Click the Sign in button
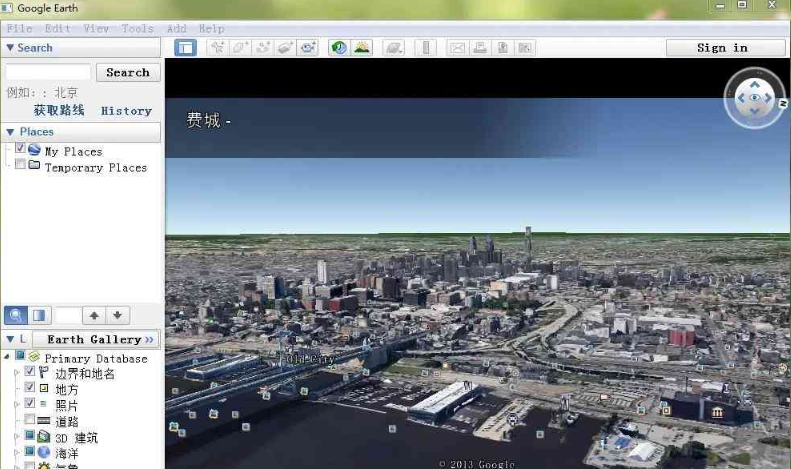The width and height of the screenshot is (791, 469). coord(725,47)
